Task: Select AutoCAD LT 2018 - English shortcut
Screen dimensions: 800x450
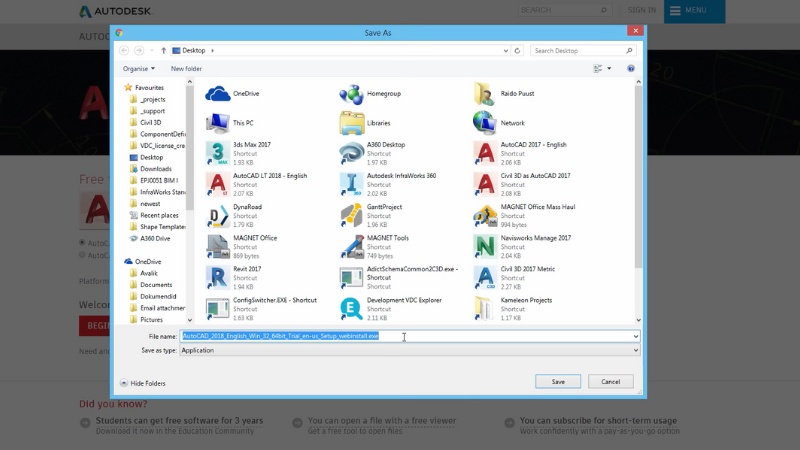Action: point(257,184)
